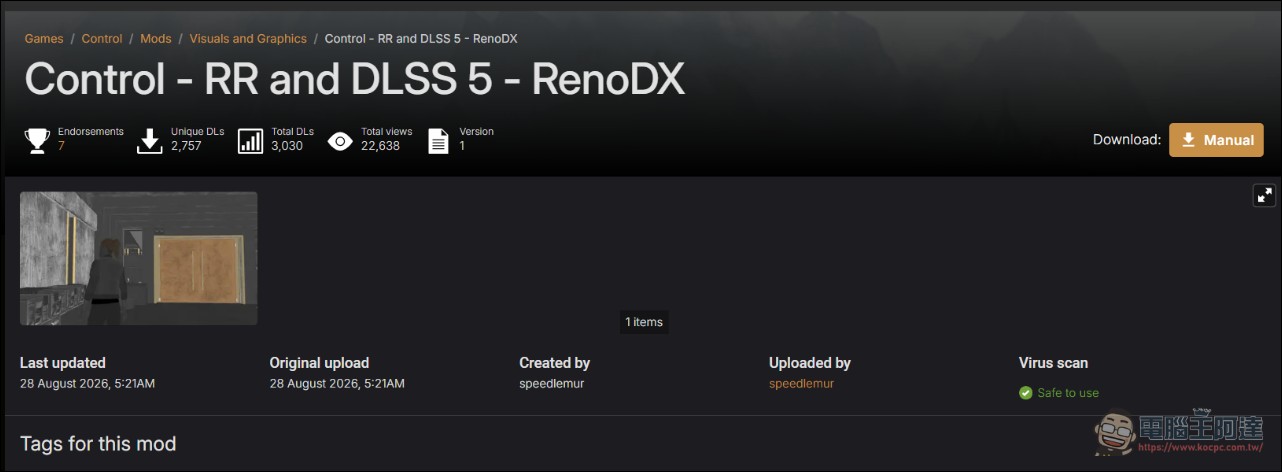Click the green Safe to use checkmark icon
Image resolution: width=1282 pixels, height=472 pixels.
1025,393
